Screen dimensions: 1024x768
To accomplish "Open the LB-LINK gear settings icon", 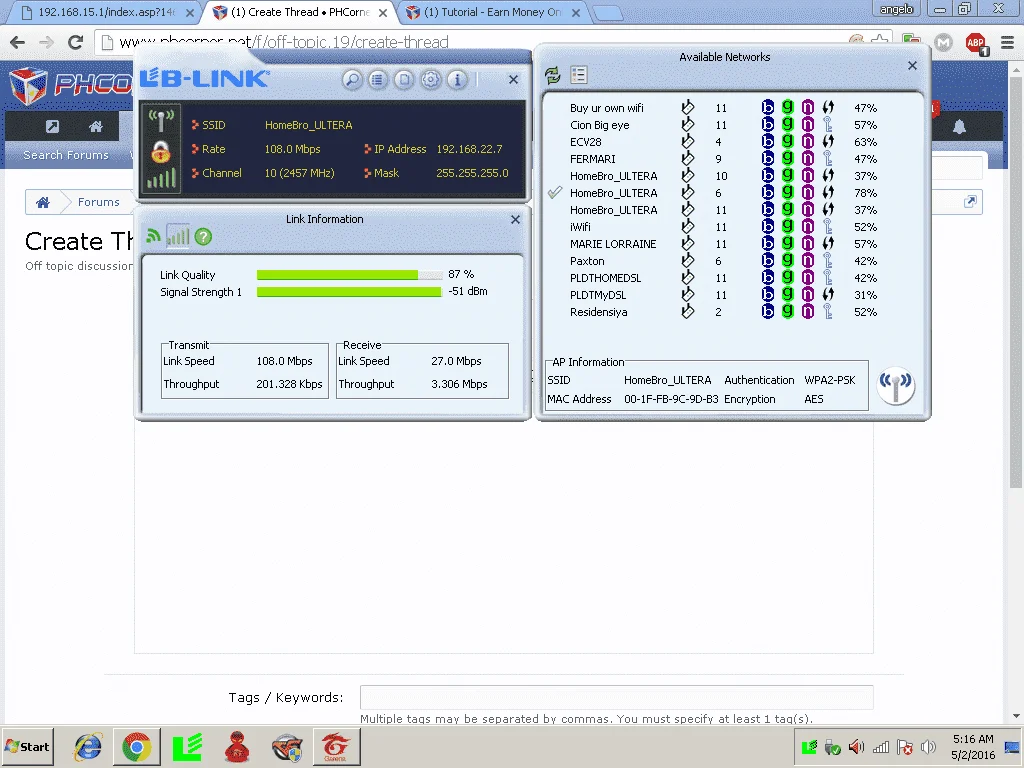I will 430,80.
